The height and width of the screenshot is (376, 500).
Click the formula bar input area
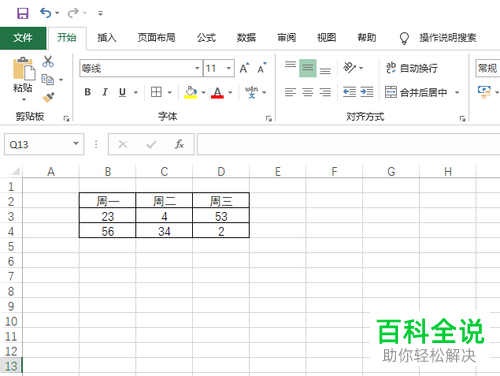click(x=348, y=144)
